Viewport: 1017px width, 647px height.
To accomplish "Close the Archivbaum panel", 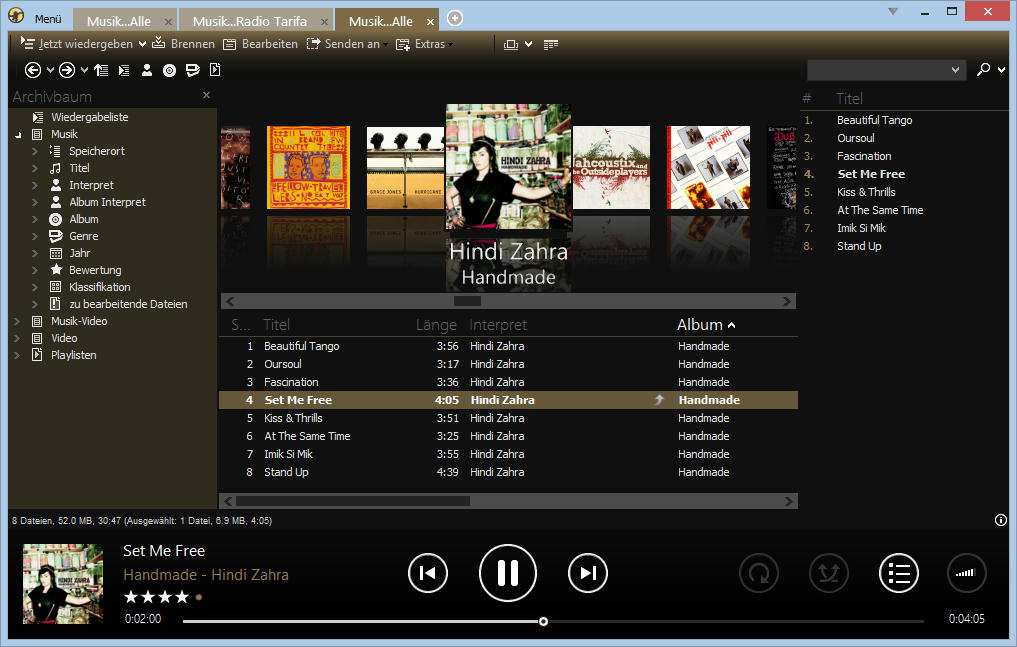I will pos(206,95).
